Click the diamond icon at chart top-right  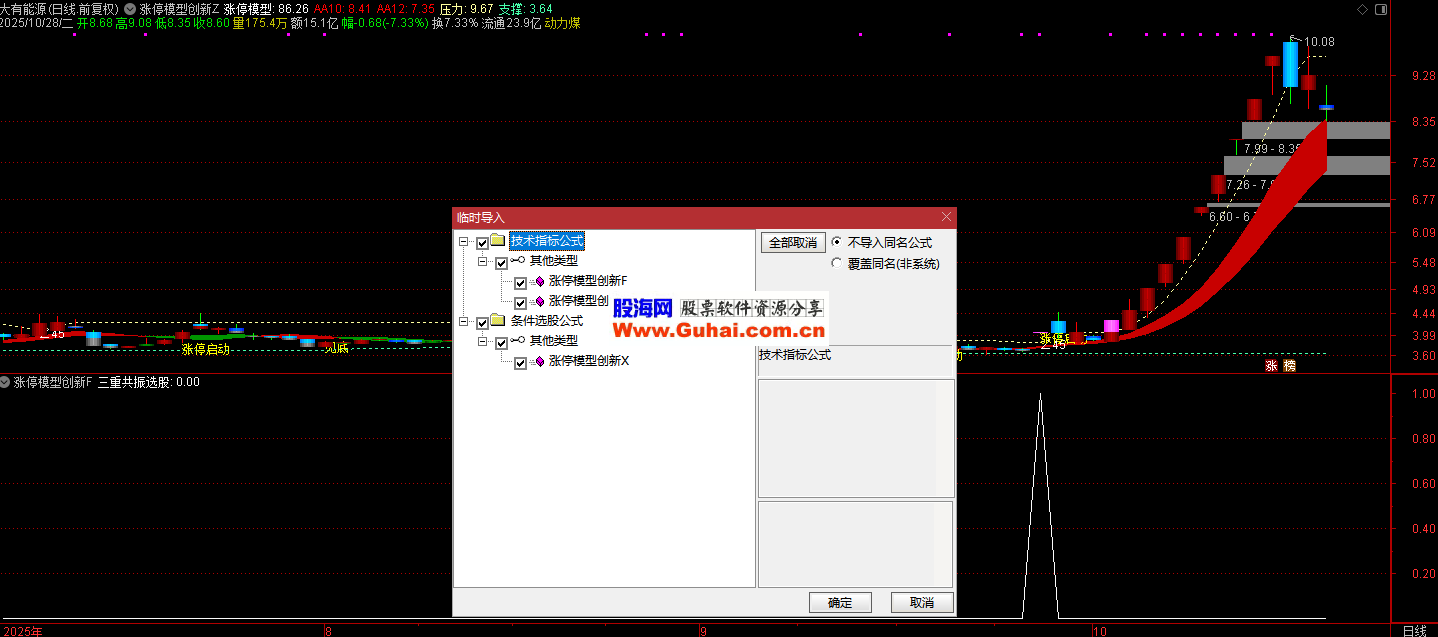[1359, 8]
